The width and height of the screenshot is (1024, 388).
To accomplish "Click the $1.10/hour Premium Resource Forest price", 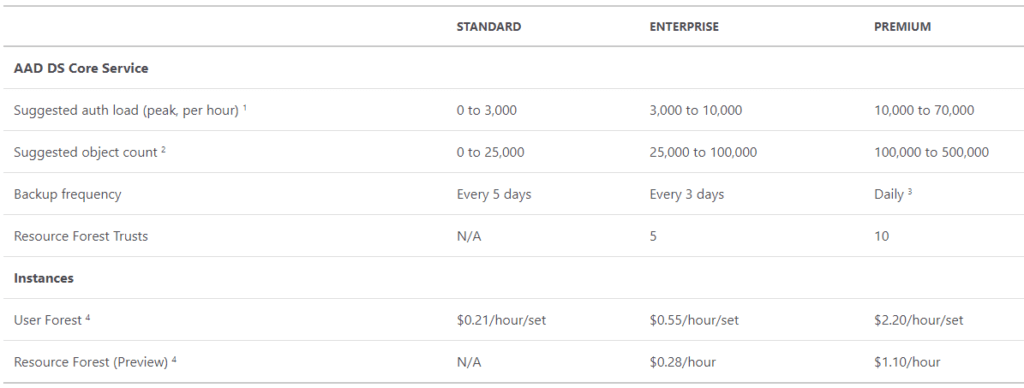I will tap(907, 362).
